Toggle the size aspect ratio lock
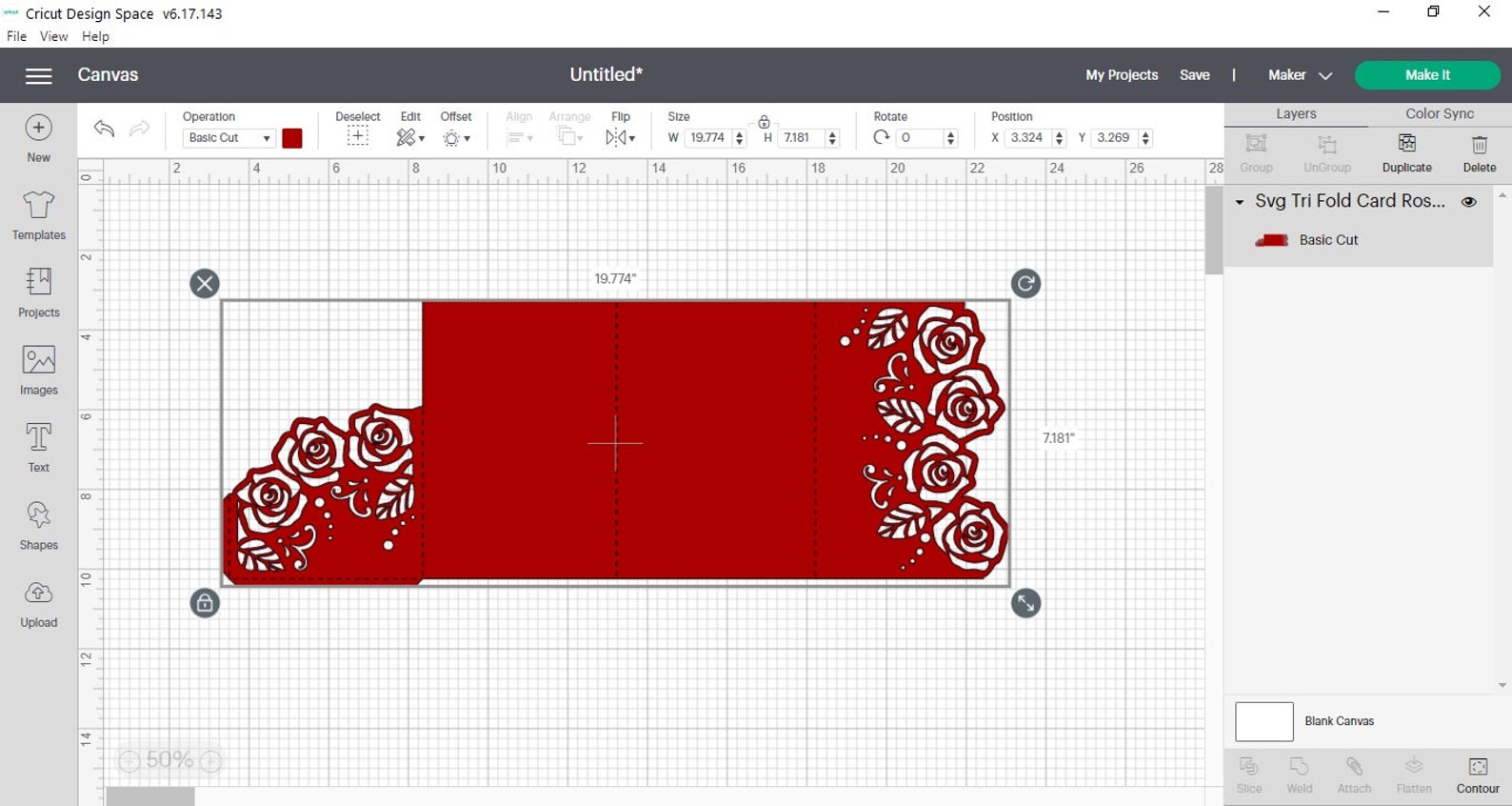 point(764,122)
